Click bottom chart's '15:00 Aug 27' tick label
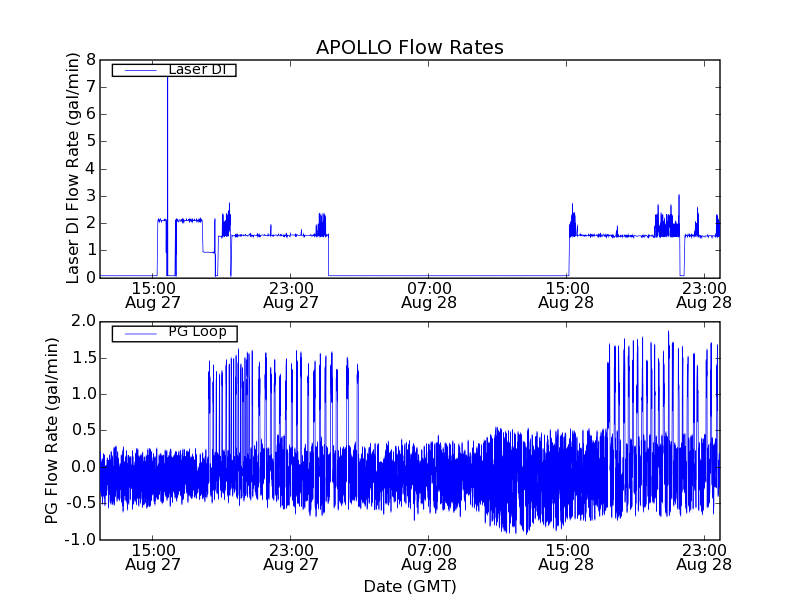The width and height of the screenshot is (800, 600). [153, 558]
